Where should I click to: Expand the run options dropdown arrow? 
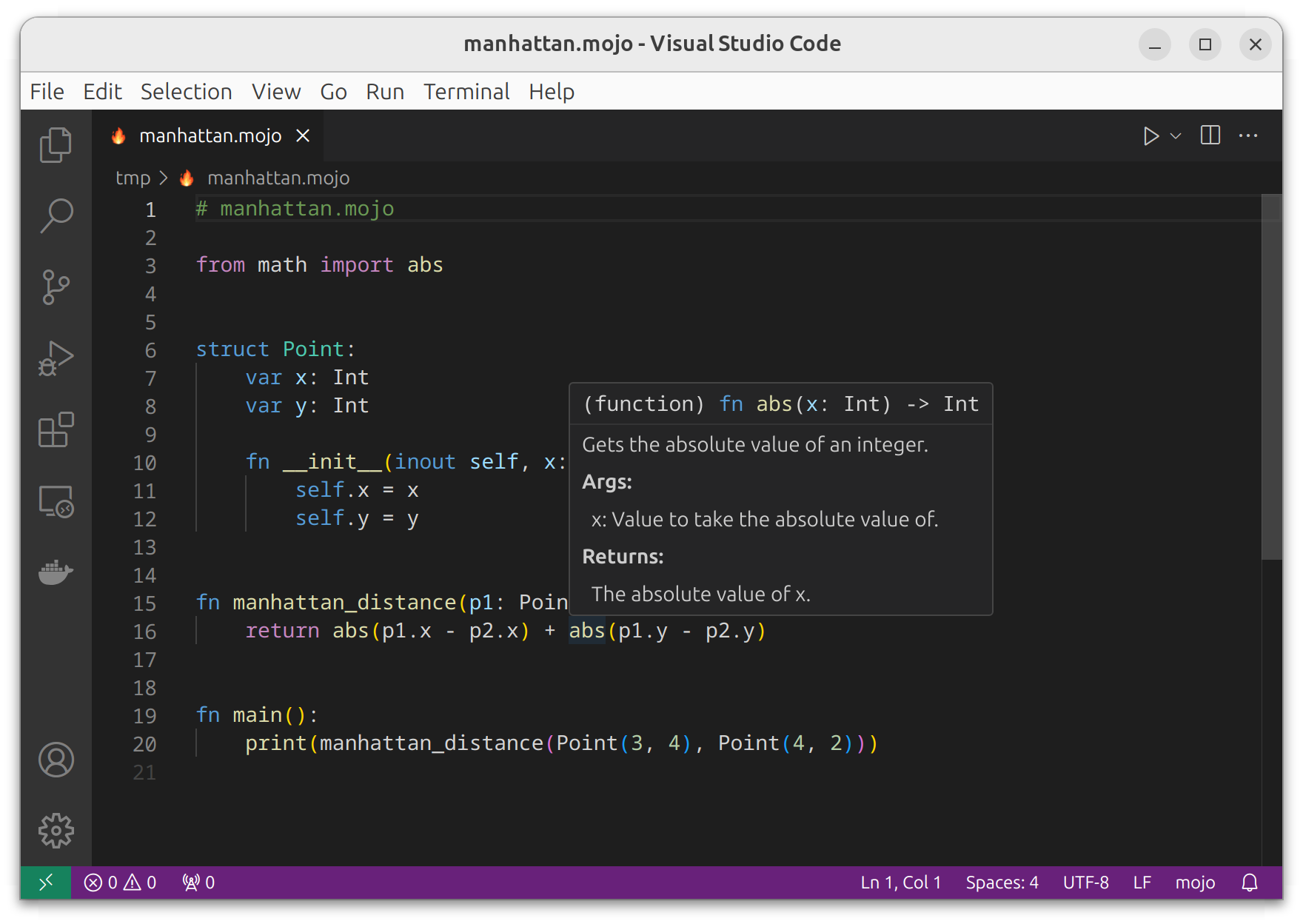[1176, 136]
